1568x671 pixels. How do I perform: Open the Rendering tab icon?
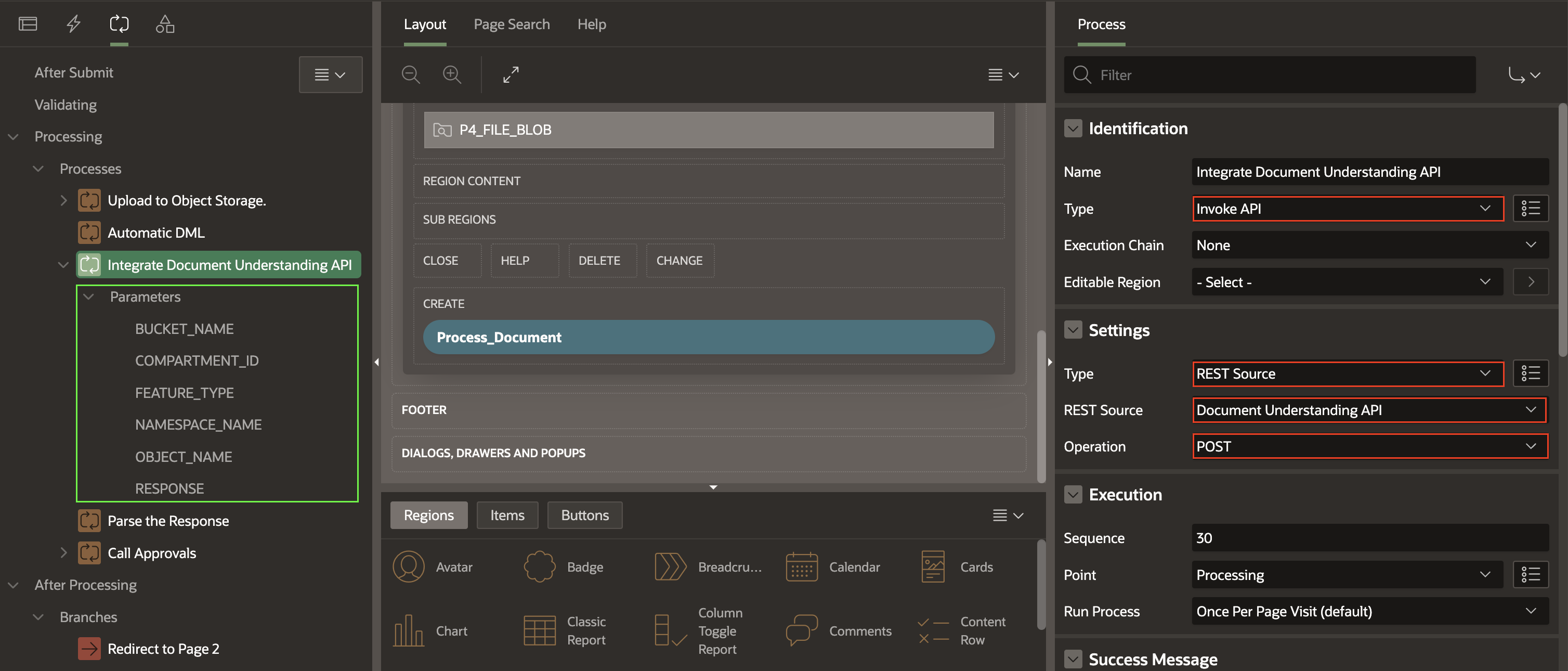tap(28, 24)
